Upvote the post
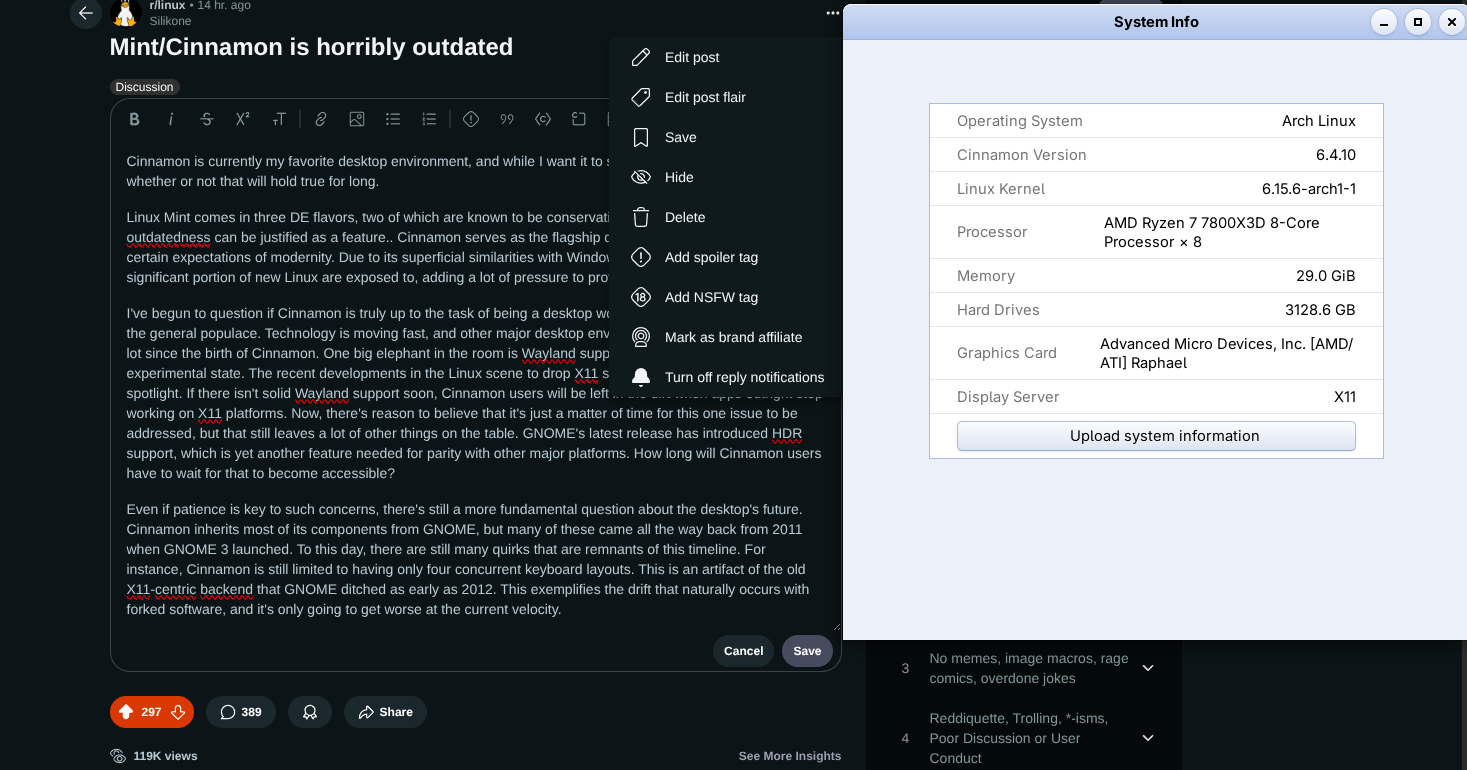 (126, 712)
